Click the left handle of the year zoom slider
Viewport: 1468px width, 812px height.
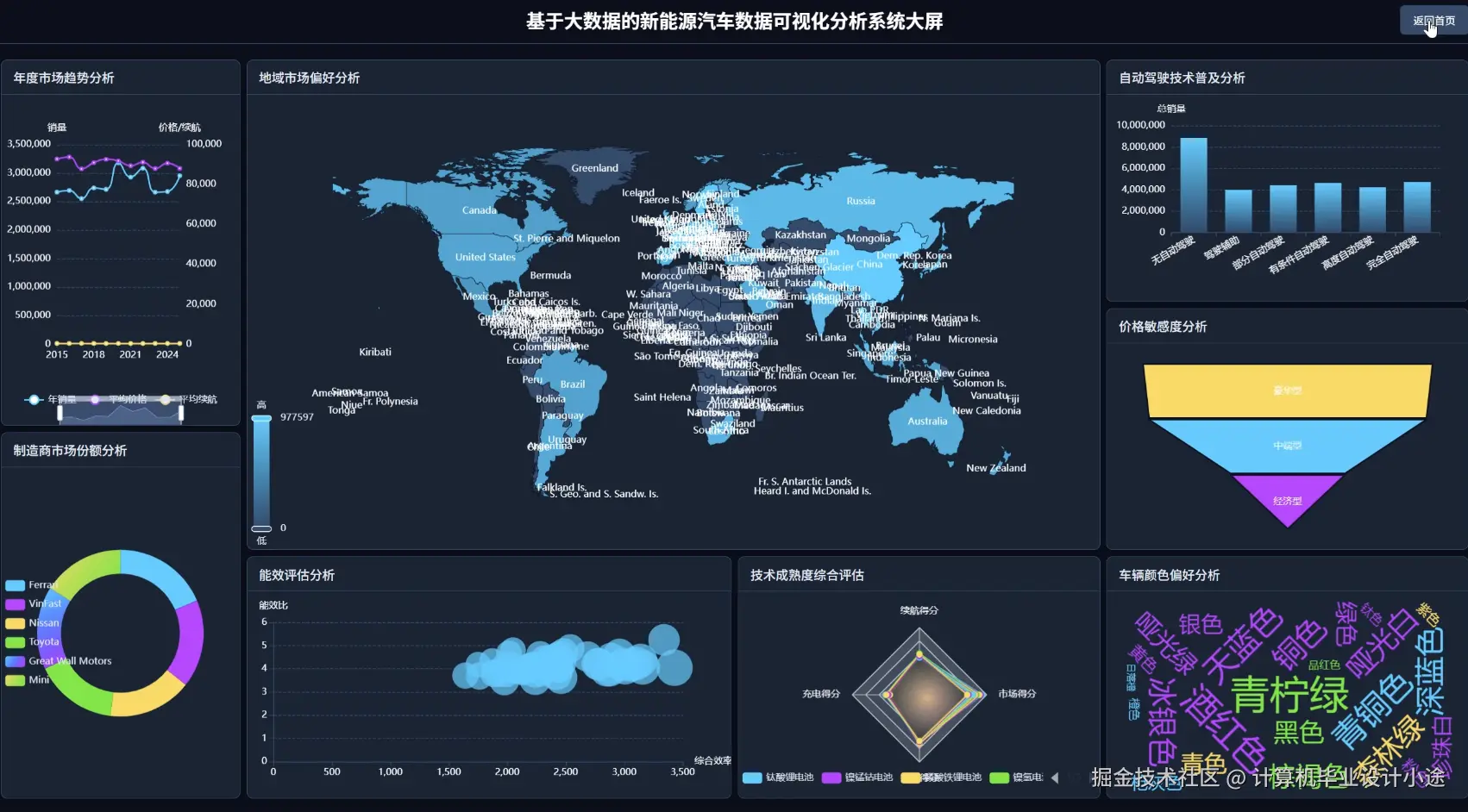(60, 414)
